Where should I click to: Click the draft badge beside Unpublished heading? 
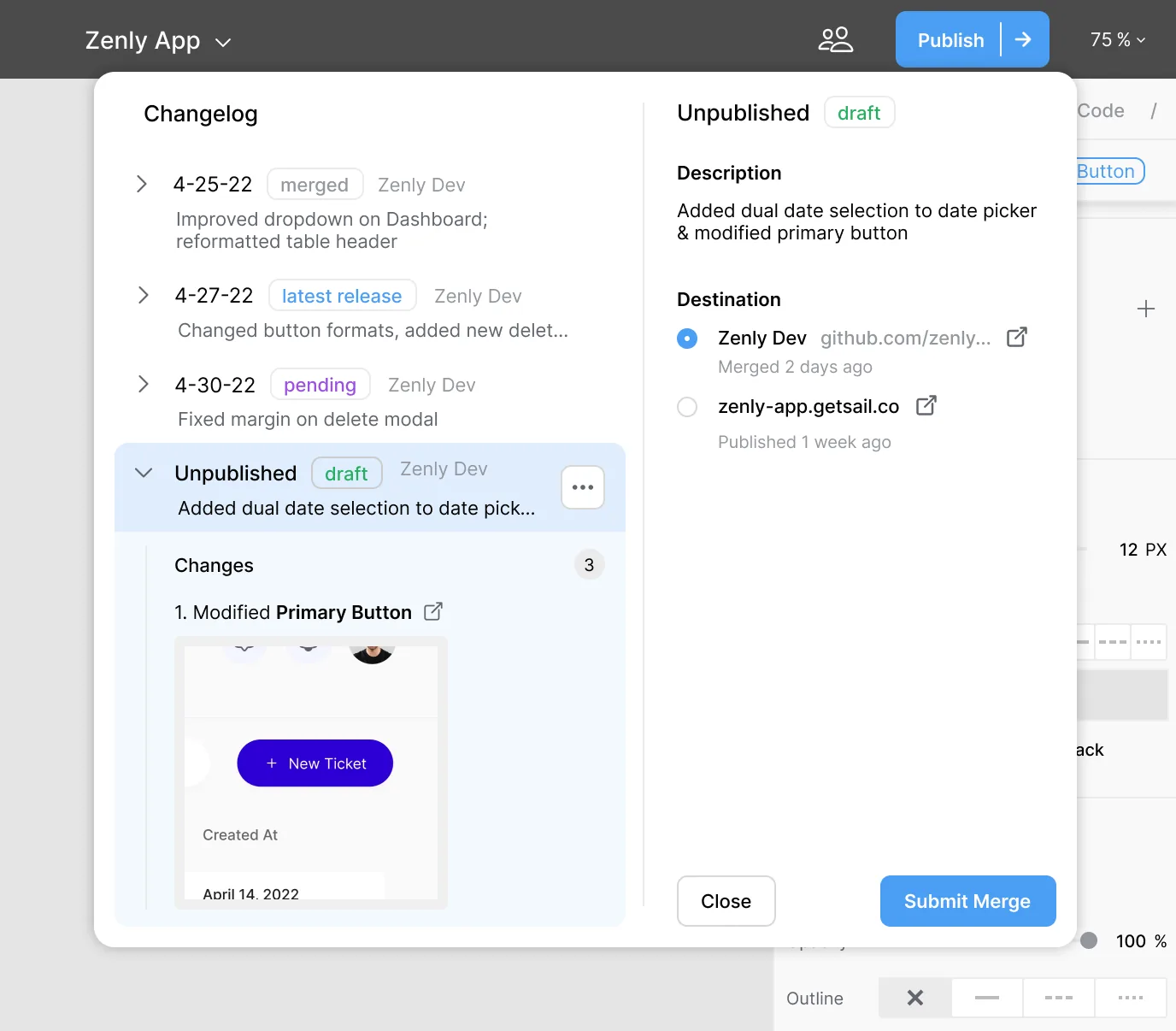coord(859,112)
